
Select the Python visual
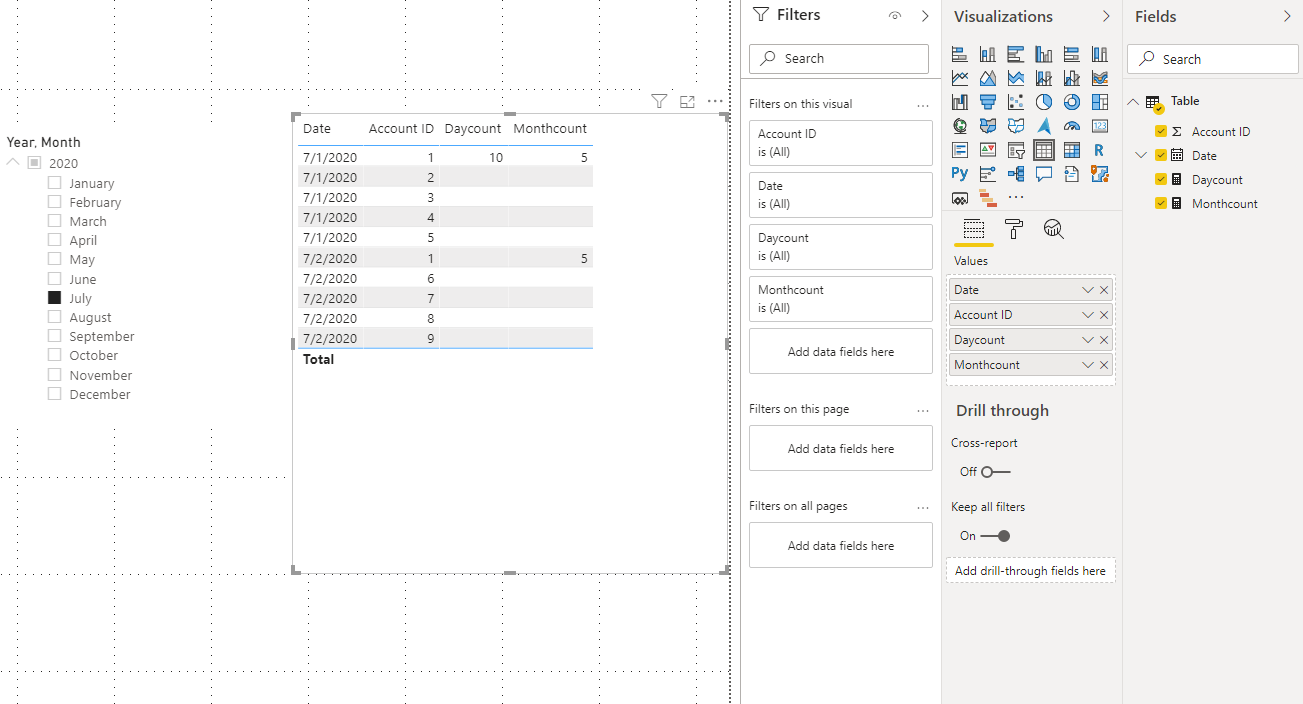click(x=960, y=174)
